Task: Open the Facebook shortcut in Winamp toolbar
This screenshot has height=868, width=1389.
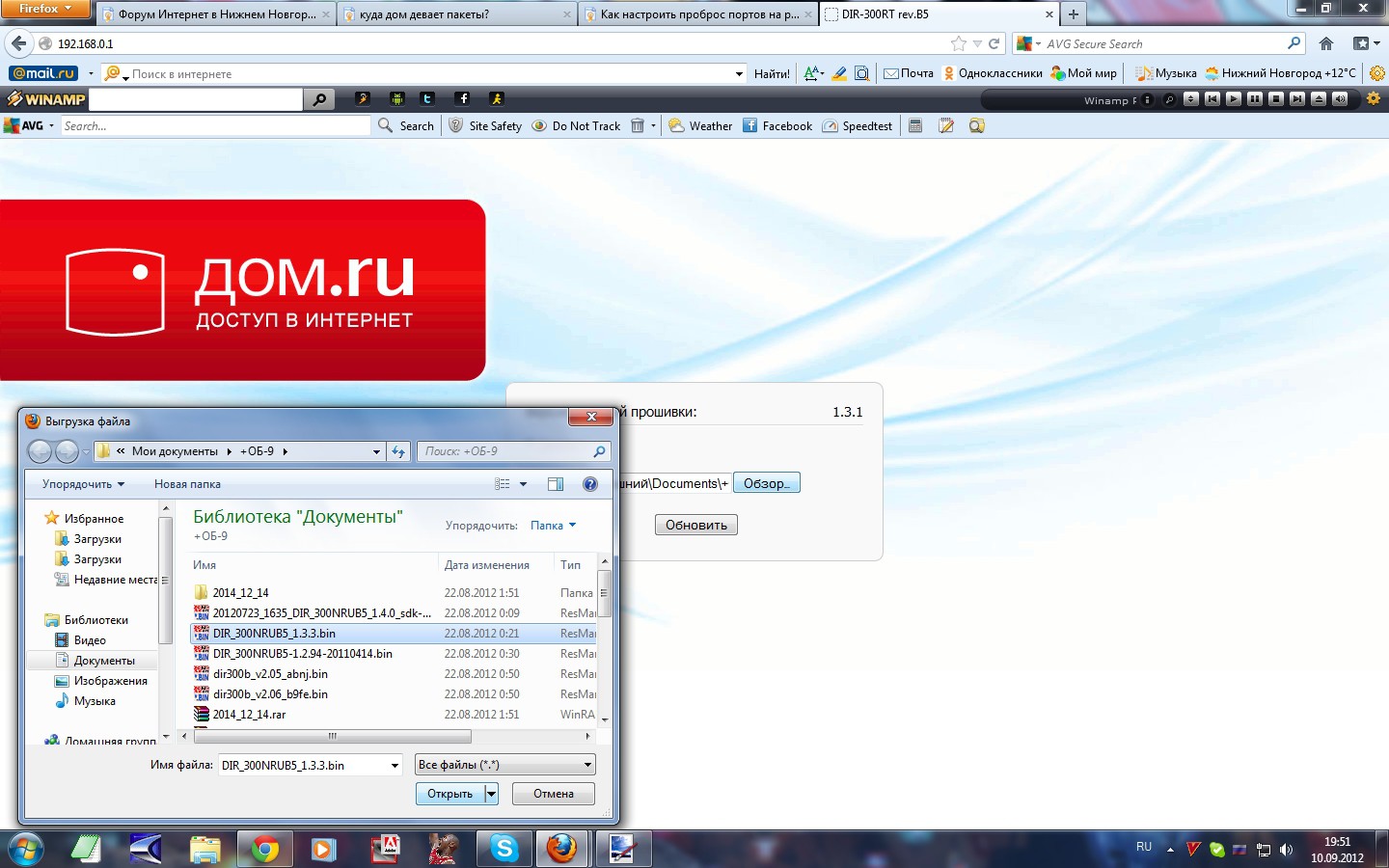Action: [x=462, y=98]
